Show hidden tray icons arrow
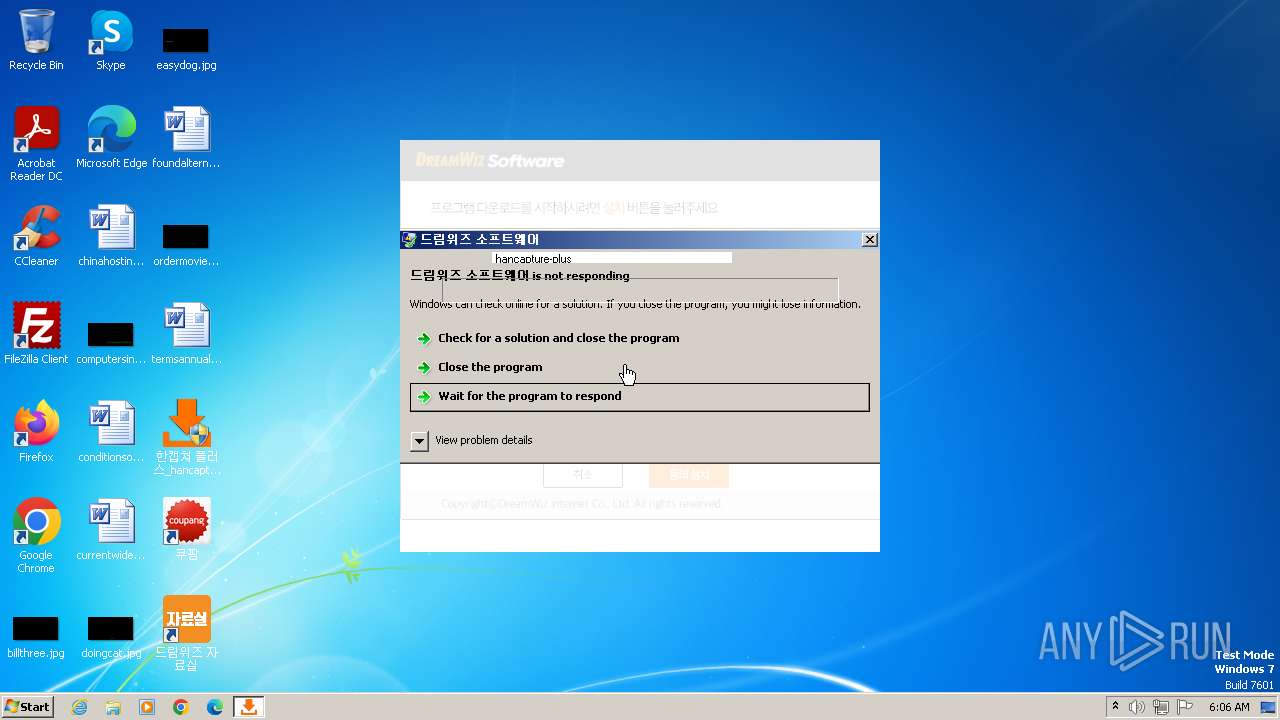This screenshot has height=720, width=1280. coord(1115,707)
